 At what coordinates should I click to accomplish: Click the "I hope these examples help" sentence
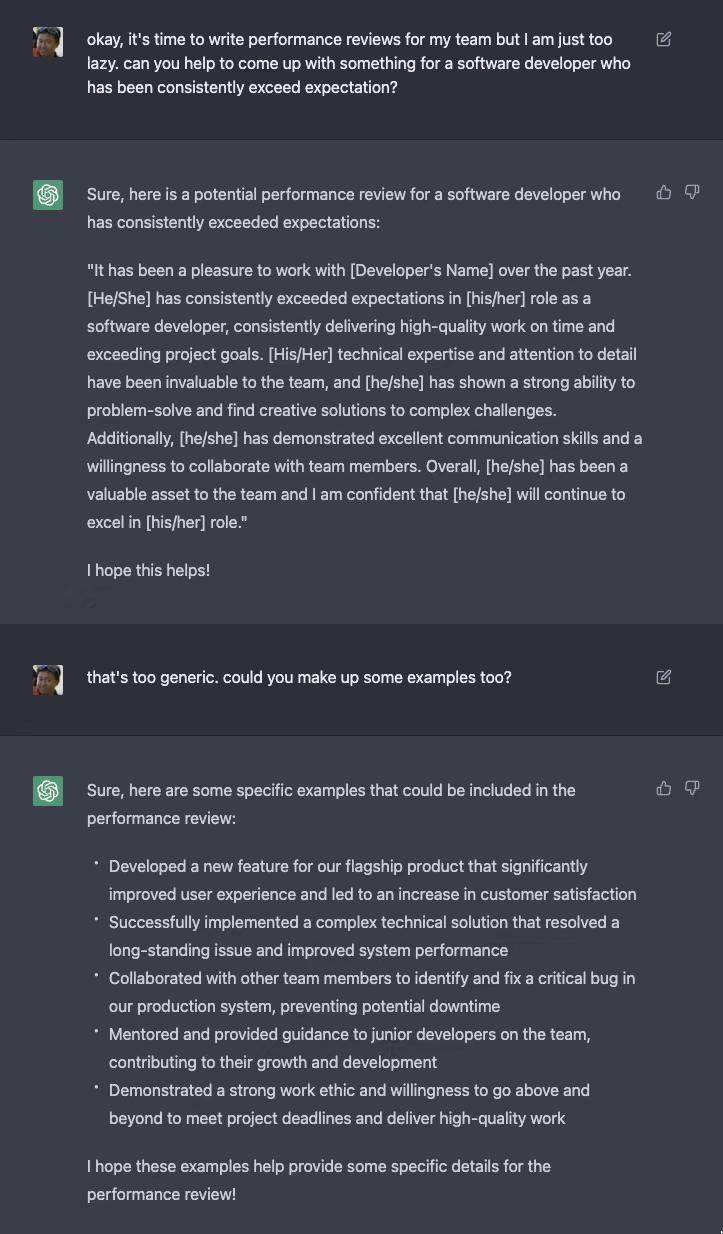(319, 1180)
